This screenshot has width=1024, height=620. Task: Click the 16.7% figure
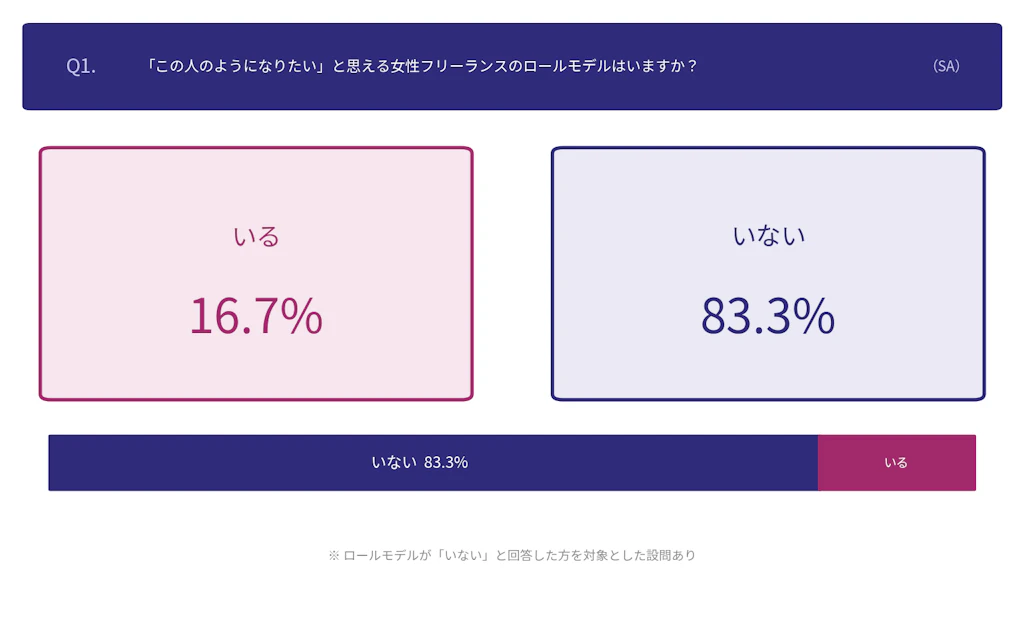pos(256,316)
